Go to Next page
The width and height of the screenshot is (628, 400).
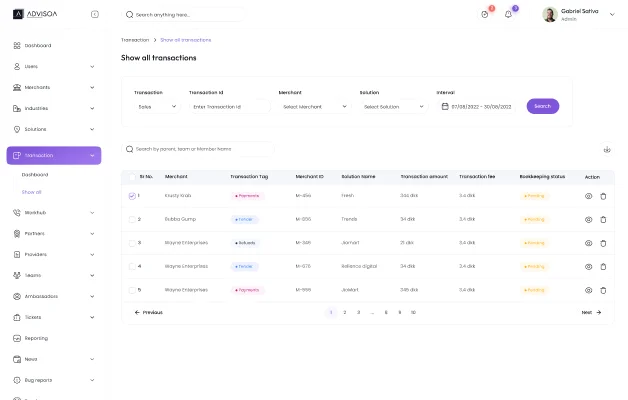click(592, 312)
